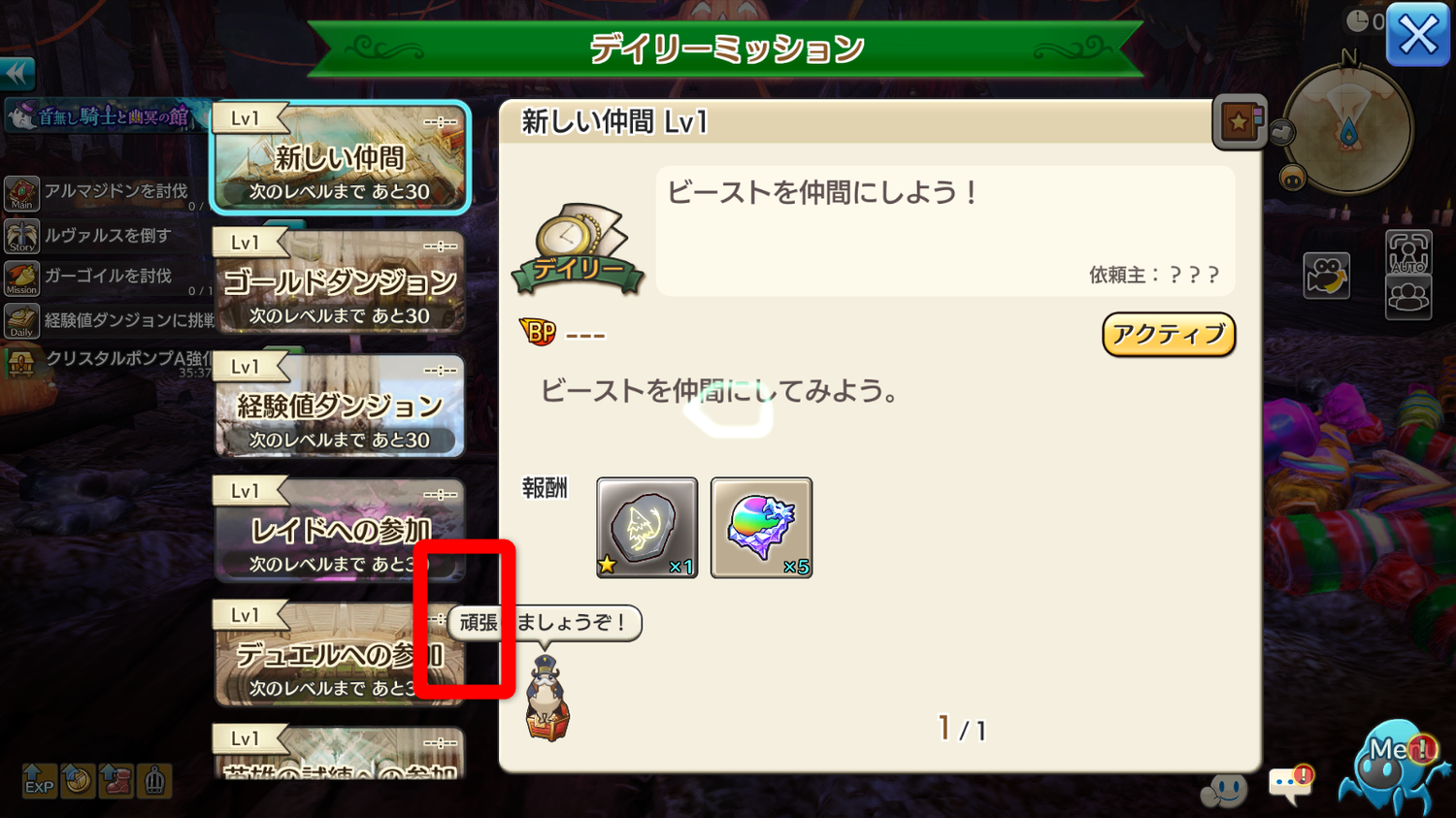Click the compass minimap

click(1348, 127)
